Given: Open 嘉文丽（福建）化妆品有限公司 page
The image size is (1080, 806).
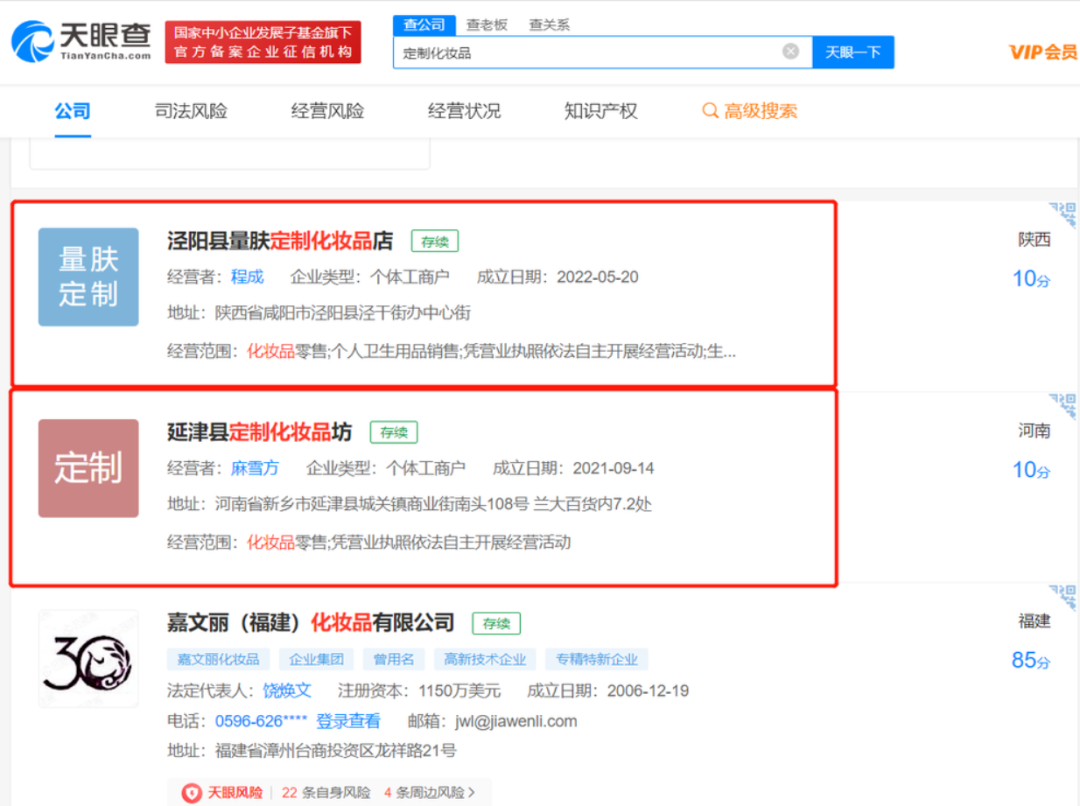Looking at the screenshot, I should (311, 623).
